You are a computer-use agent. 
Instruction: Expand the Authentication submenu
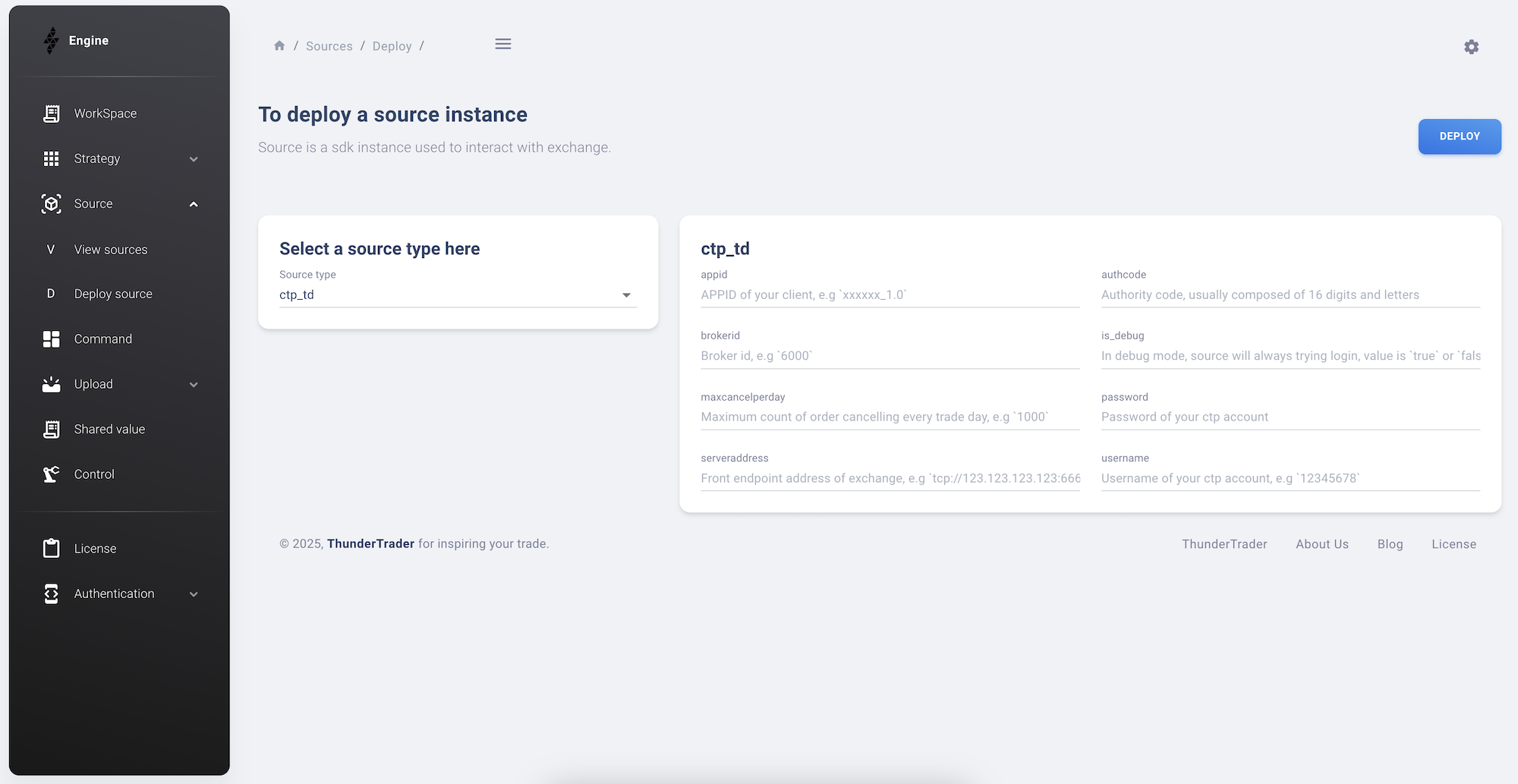click(194, 594)
